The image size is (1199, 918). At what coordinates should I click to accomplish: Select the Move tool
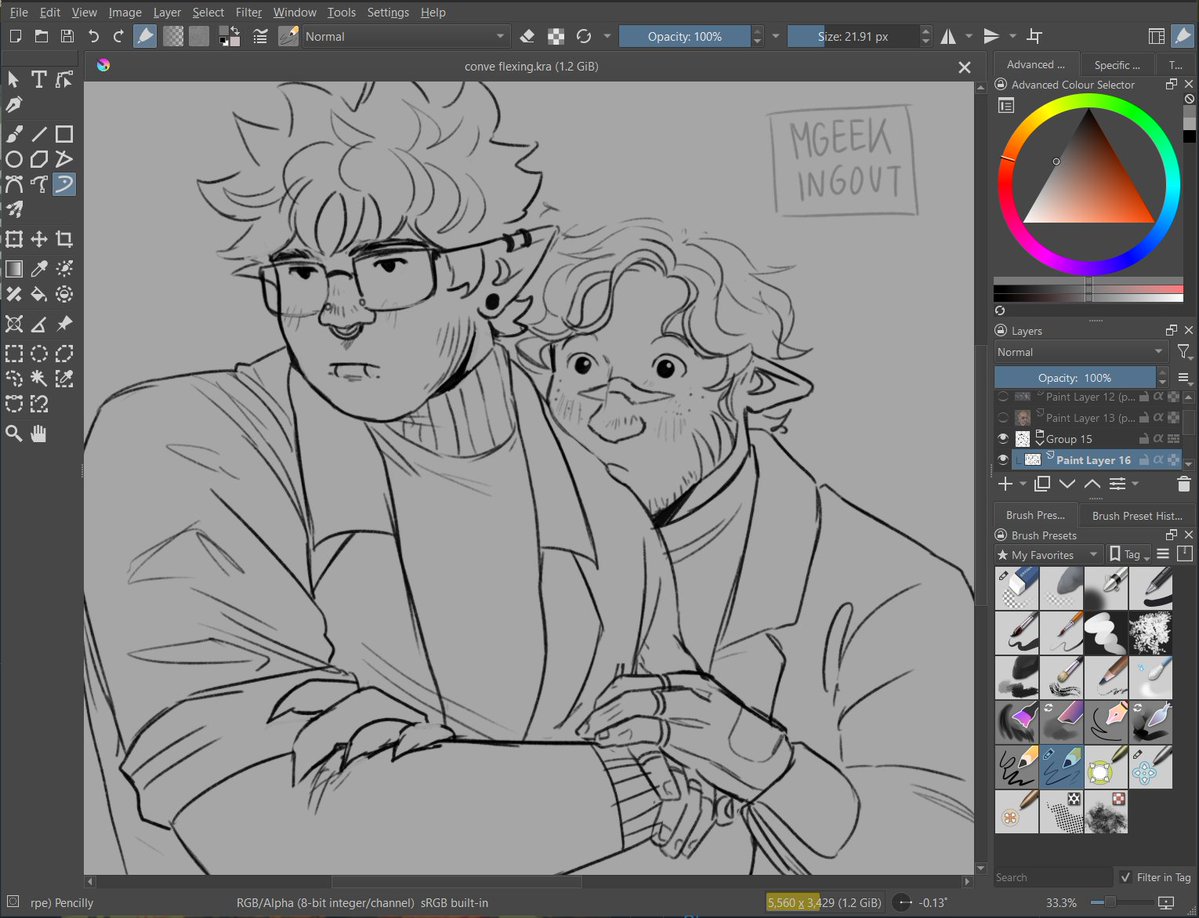[39, 239]
